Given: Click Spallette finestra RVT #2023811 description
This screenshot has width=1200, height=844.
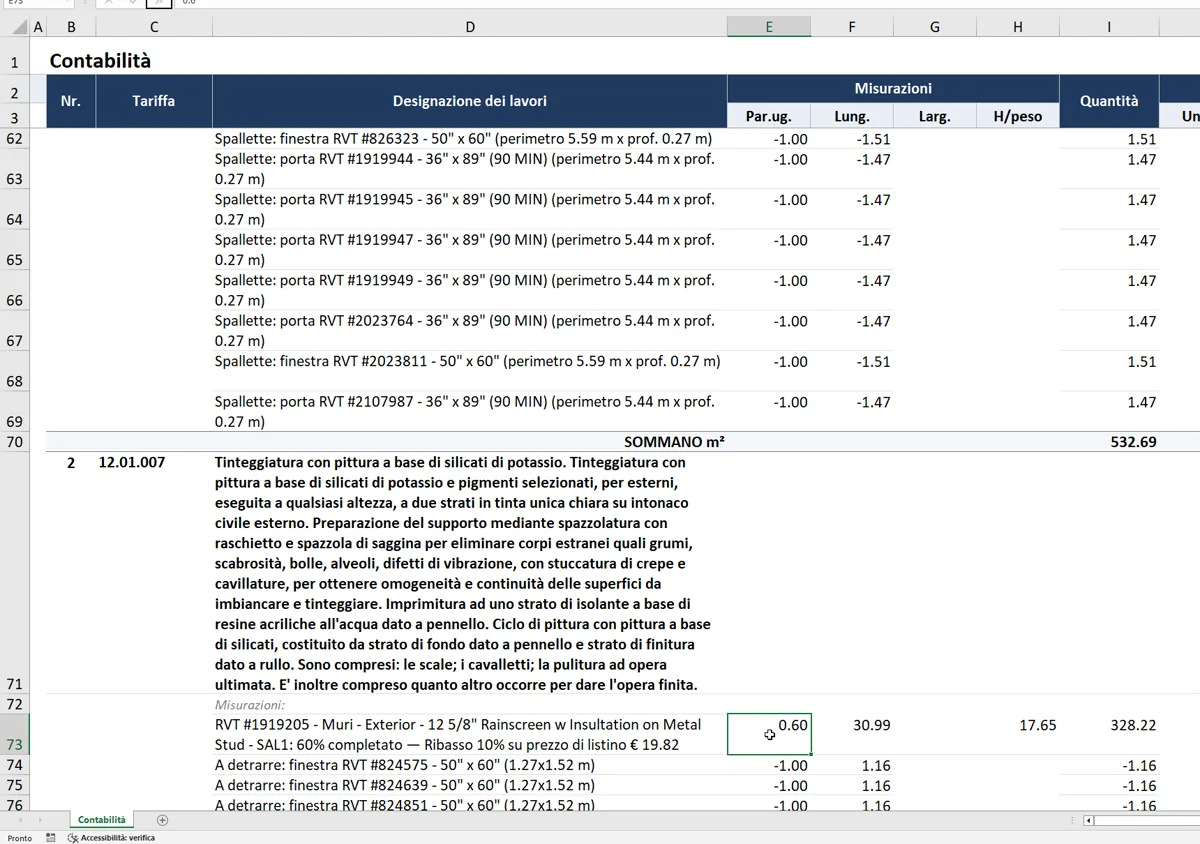Looking at the screenshot, I should [470, 371].
